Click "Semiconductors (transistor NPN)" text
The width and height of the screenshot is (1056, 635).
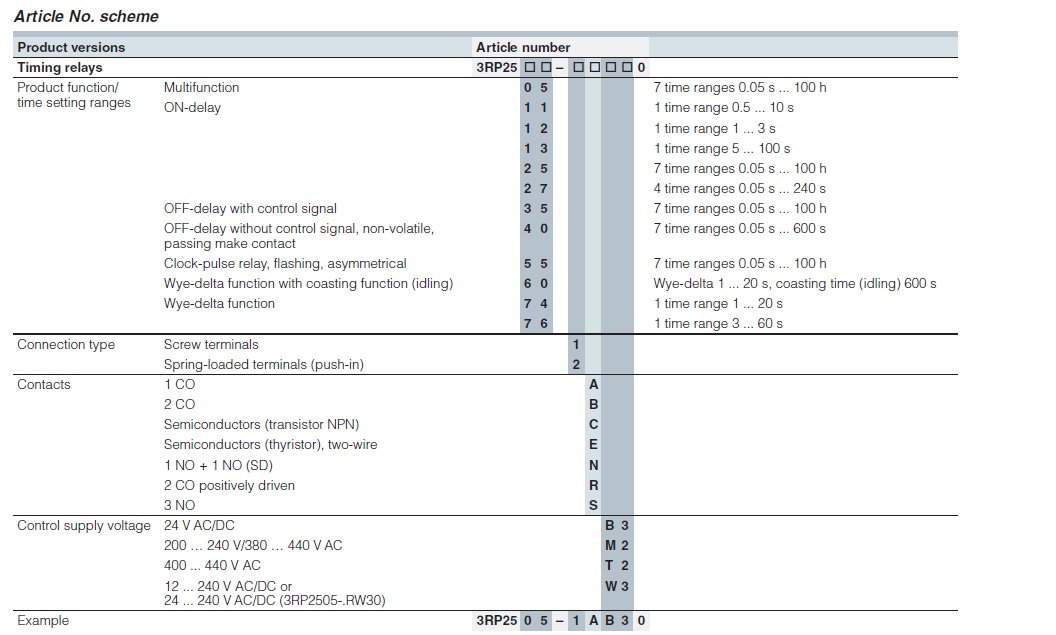point(261,425)
